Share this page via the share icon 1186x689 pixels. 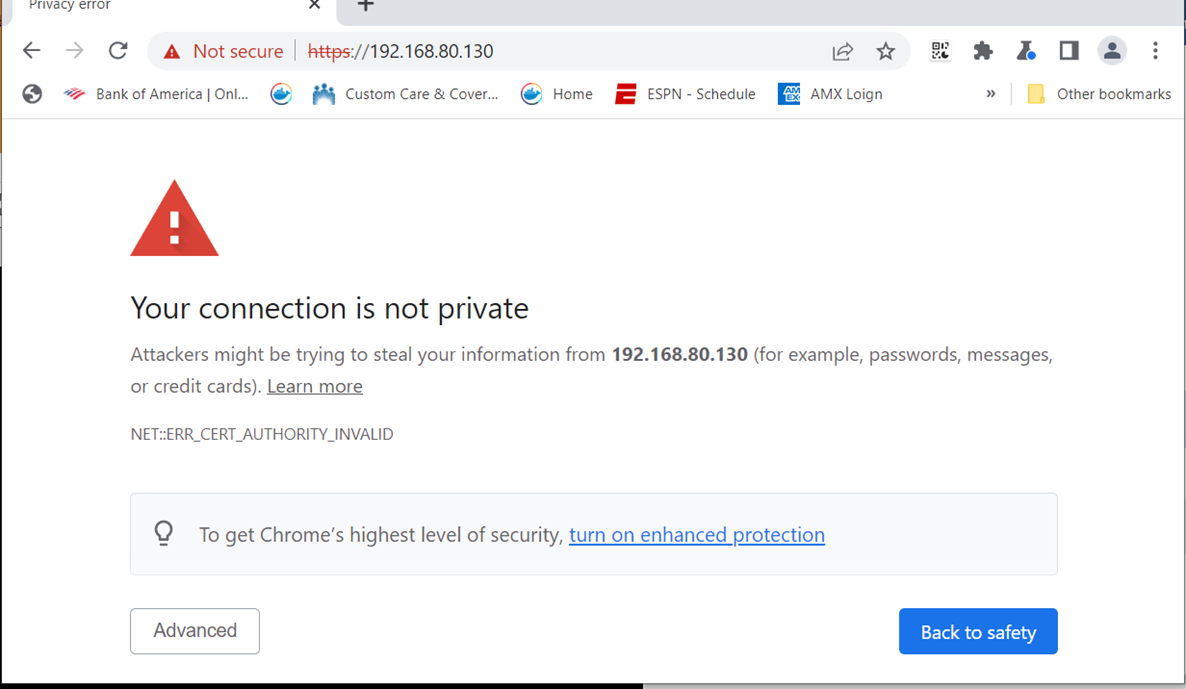843,51
